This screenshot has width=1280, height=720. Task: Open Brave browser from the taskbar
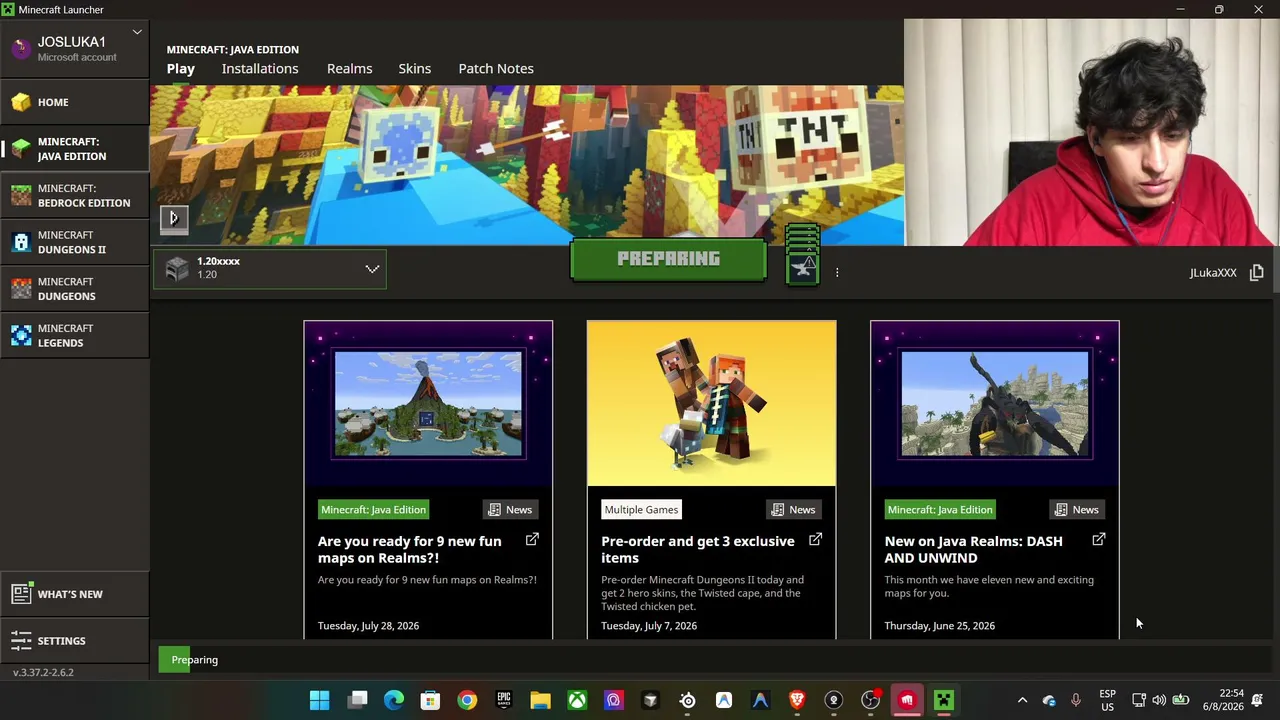[x=797, y=700]
